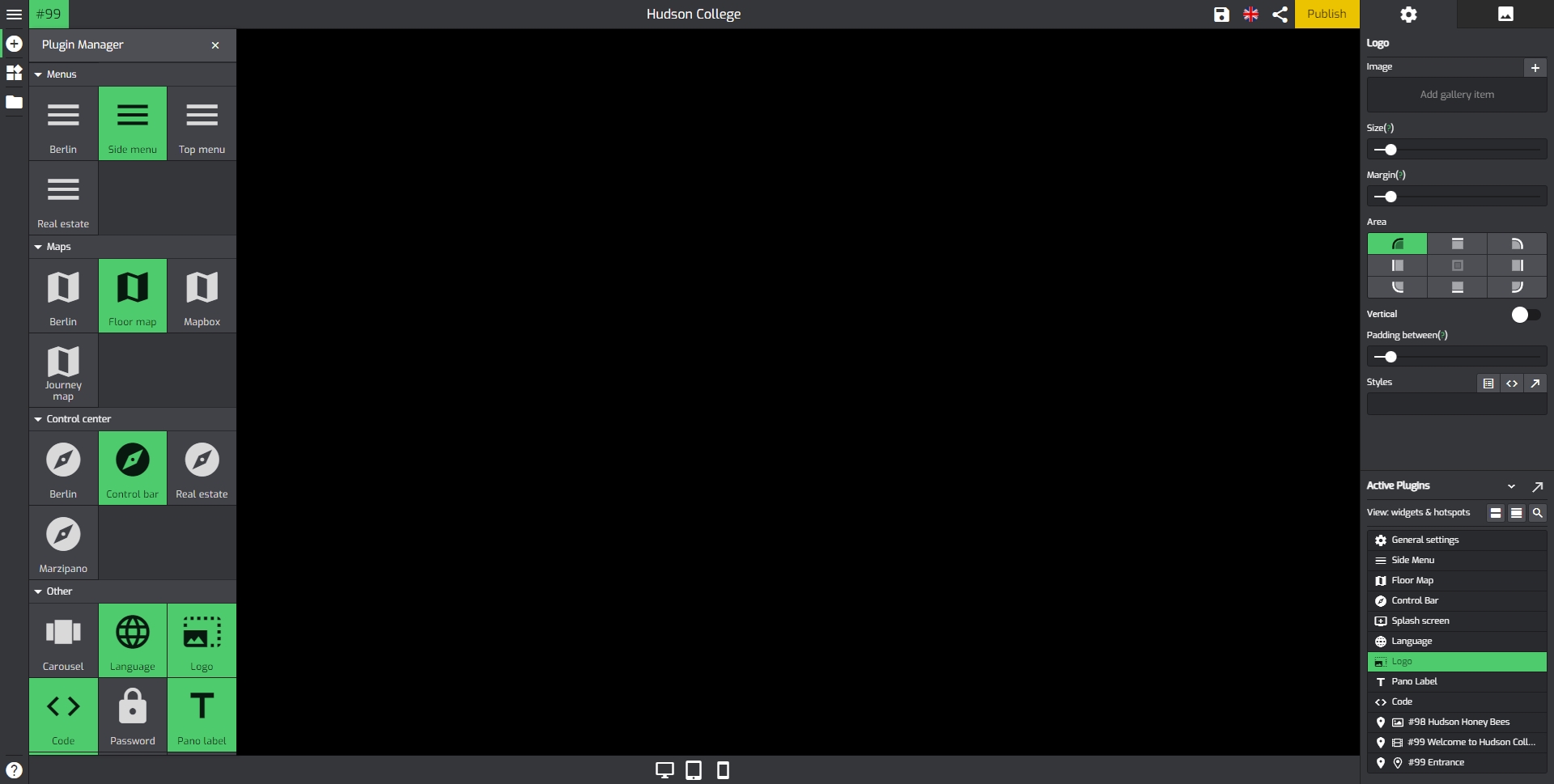Viewport: 1554px width, 784px height.
Task: Toggle the Side menu plugin tile
Action: click(133, 124)
